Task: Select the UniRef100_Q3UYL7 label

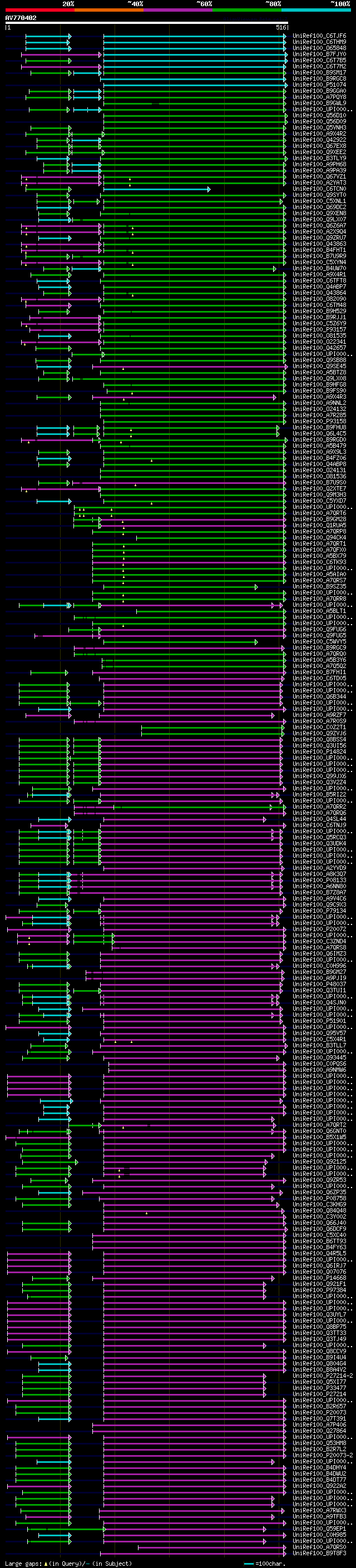Action: pos(319,1315)
